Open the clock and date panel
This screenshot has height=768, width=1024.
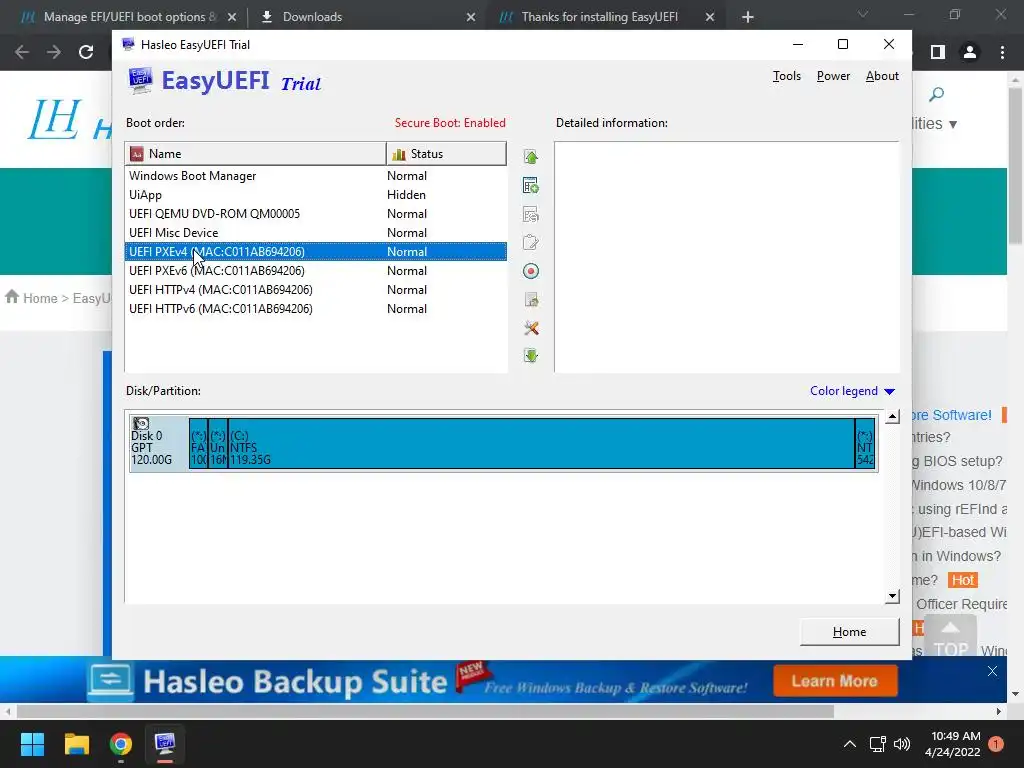952,744
